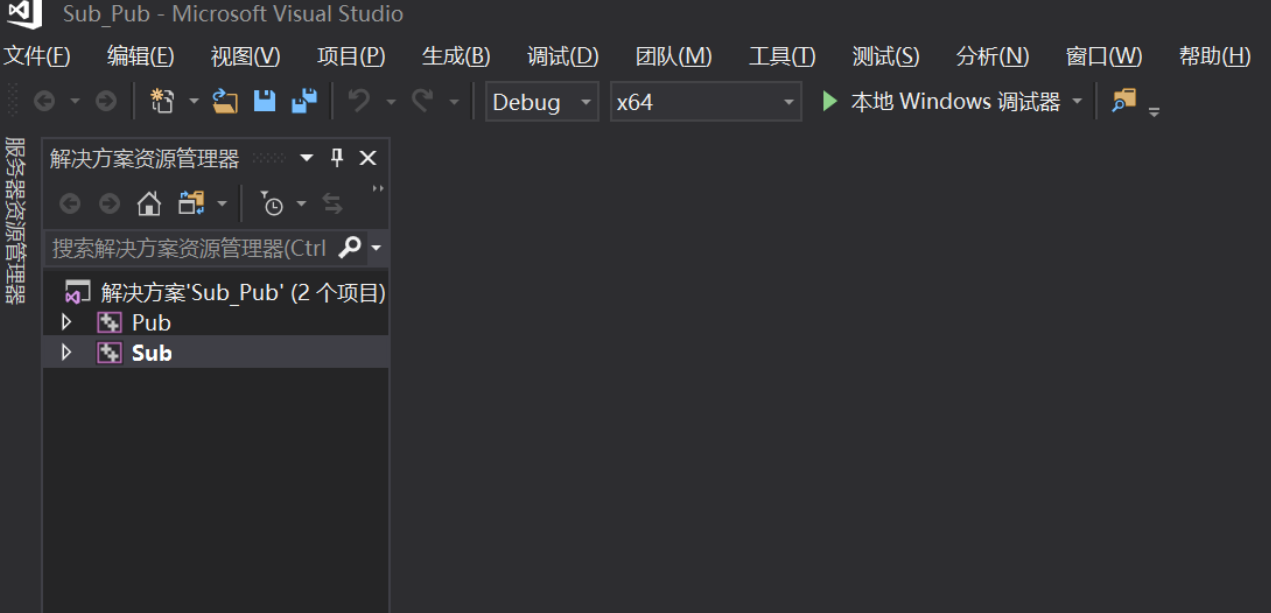Open the Debug configuration dropdown

point(542,102)
